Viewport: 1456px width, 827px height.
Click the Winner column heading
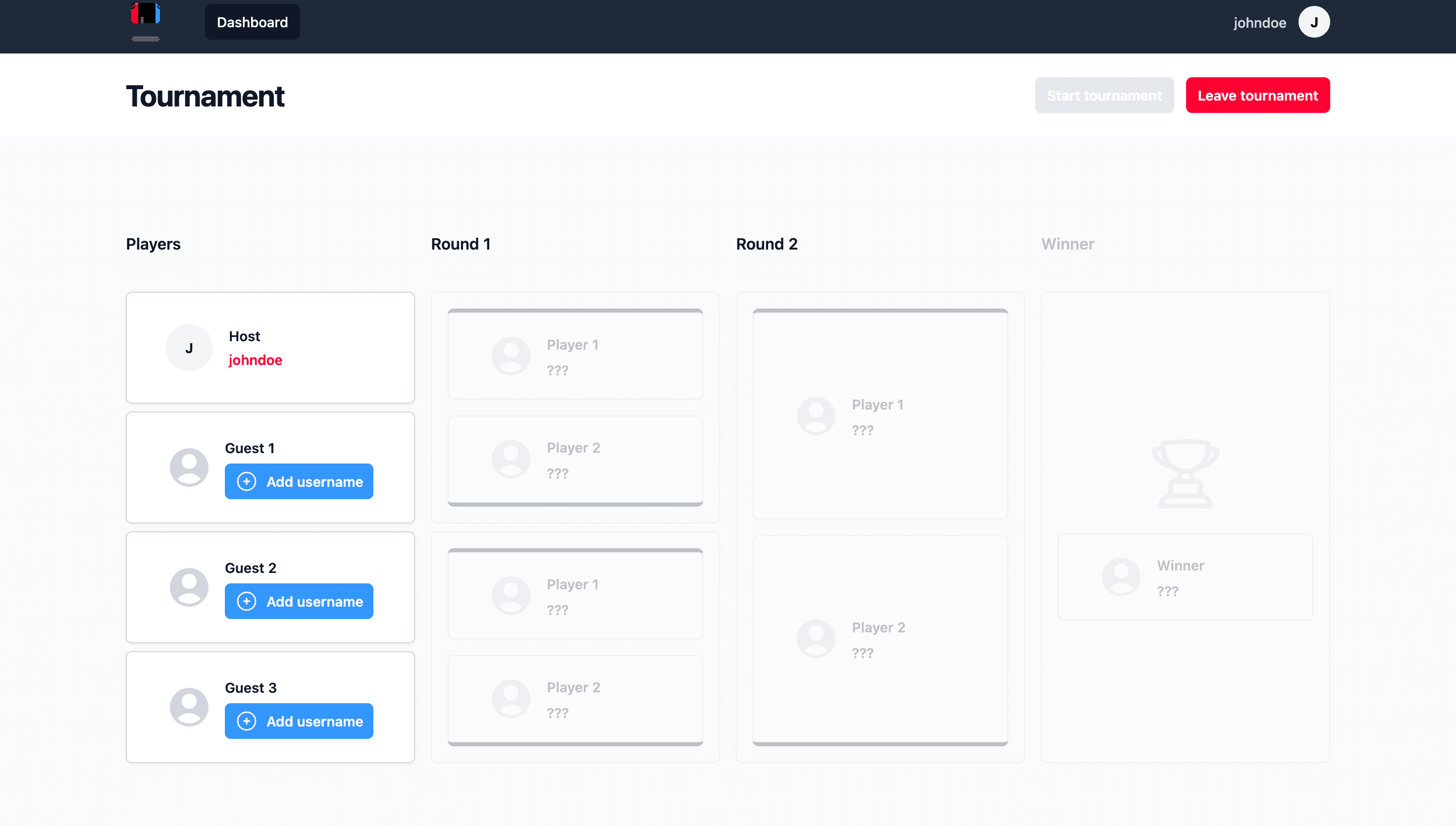pos(1068,244)
